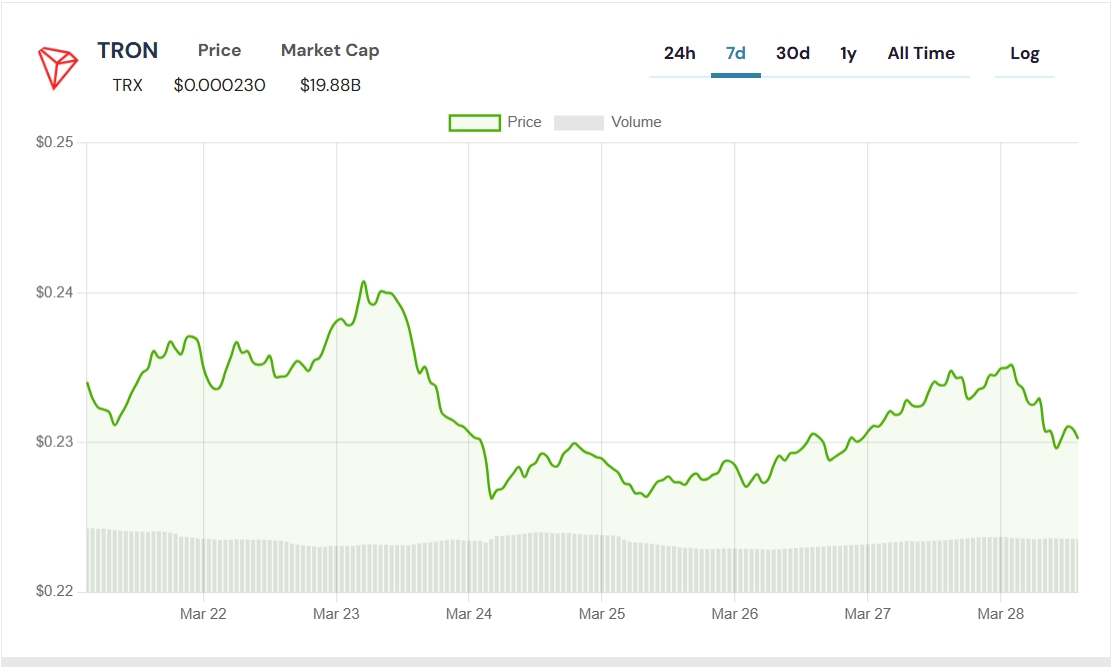This screenshot has height=667, width=1112.
Task: Toggle the Price series legend item
Action: click(x=495, y=122)
